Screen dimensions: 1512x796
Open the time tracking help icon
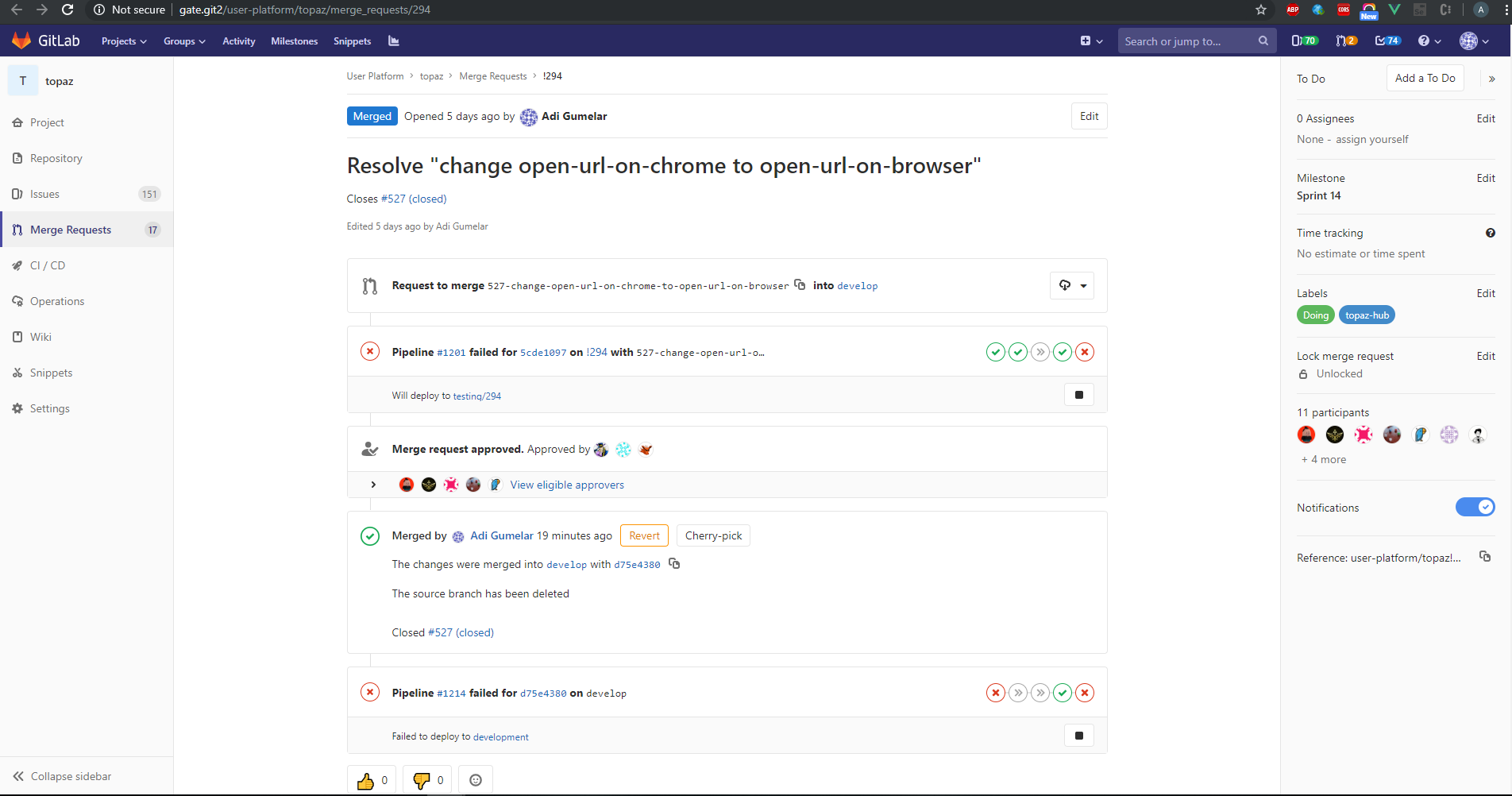(x=1491, y=233)
